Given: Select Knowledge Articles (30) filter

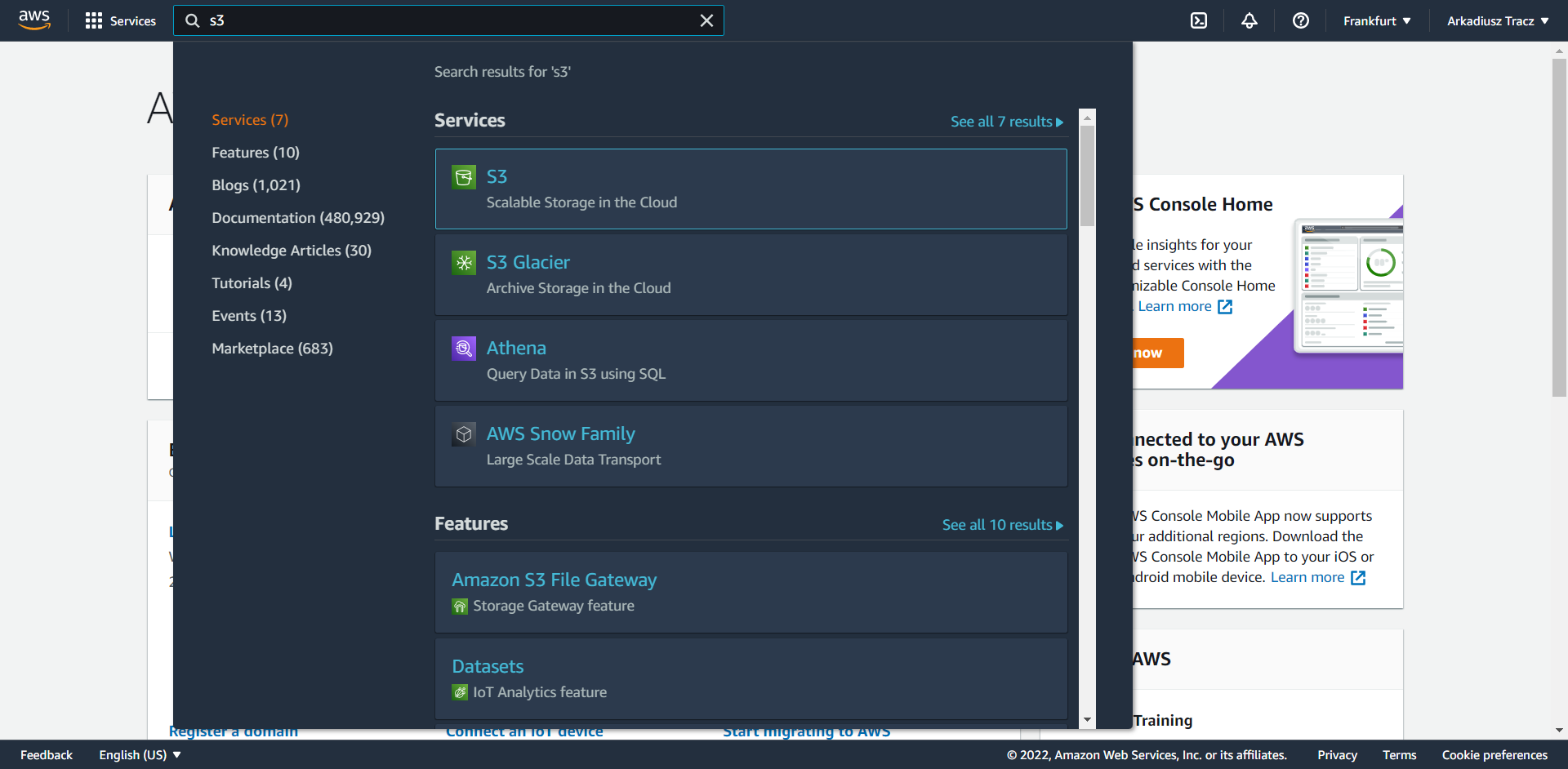Looking at the screenshot, I should click(292, 251).
